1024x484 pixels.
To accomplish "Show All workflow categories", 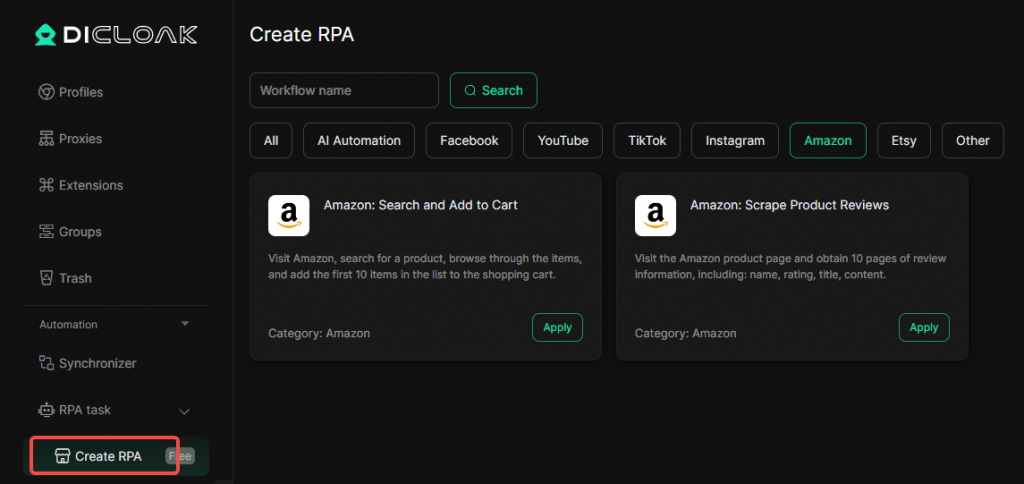I will [271, 141].
